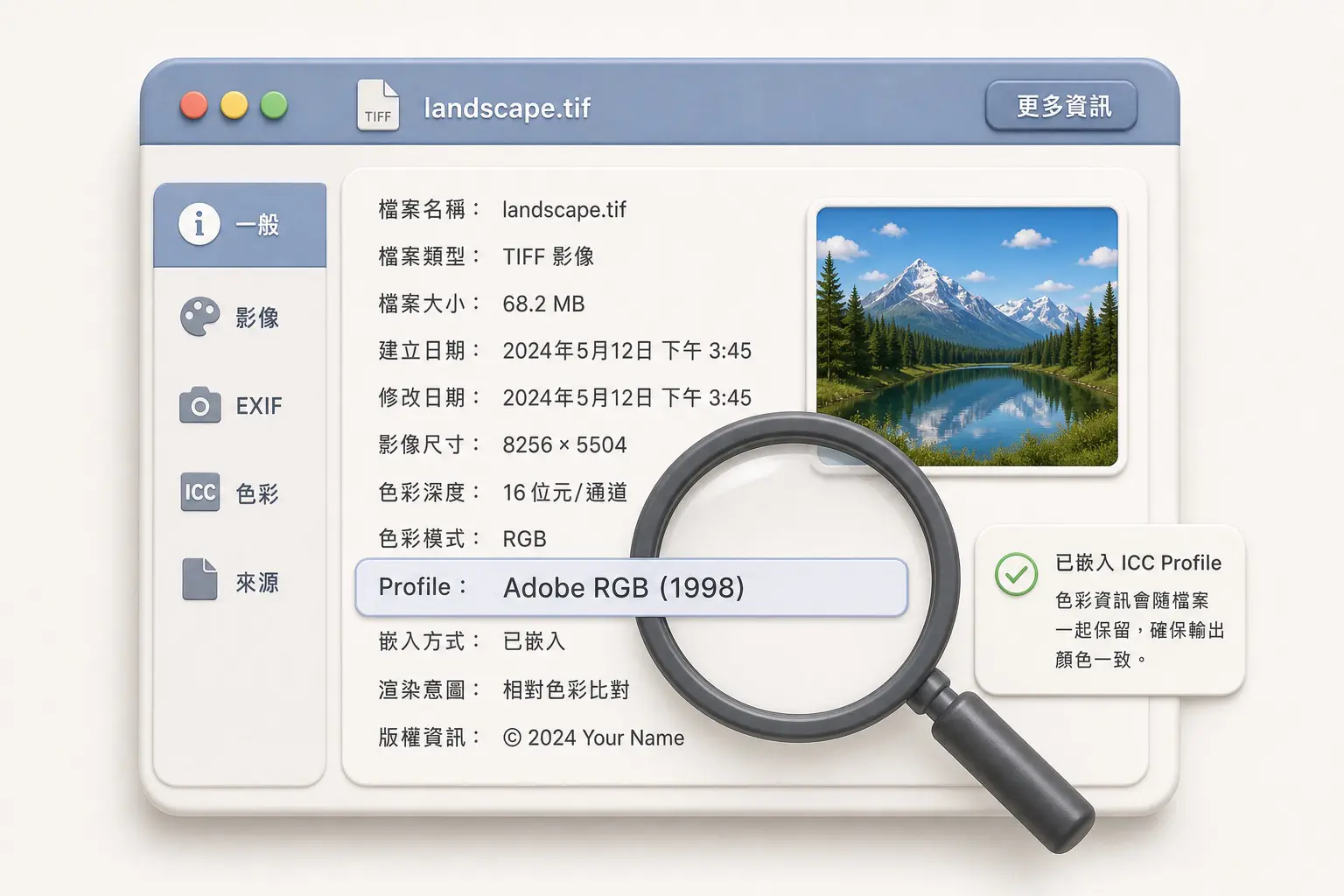Image resolution: width=1344 pixels, height=896 pixels.
Task: Click the green zoom button
Action: coord(274,105)
